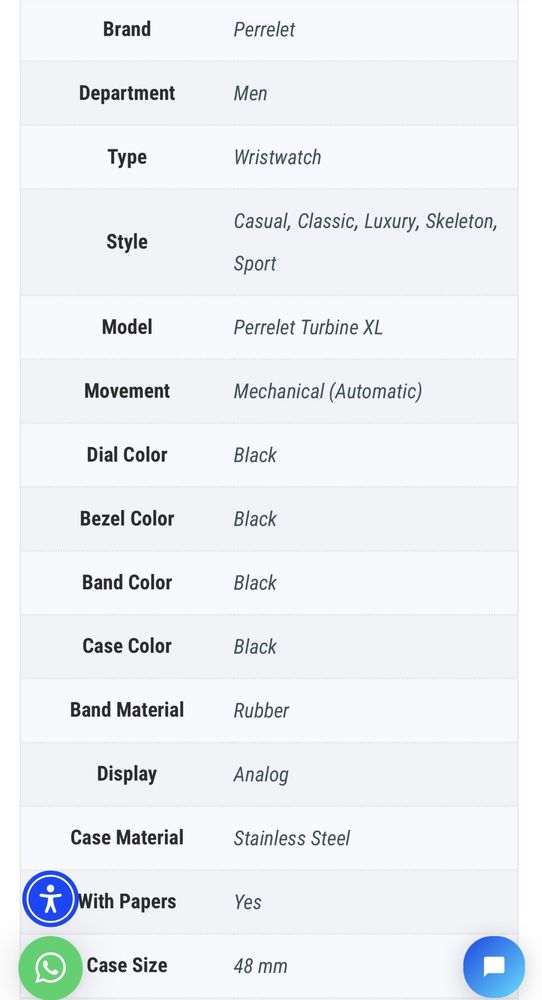Screen dimensions: 542x1000
Task: Select the Men department value
Action: [250, 93]
